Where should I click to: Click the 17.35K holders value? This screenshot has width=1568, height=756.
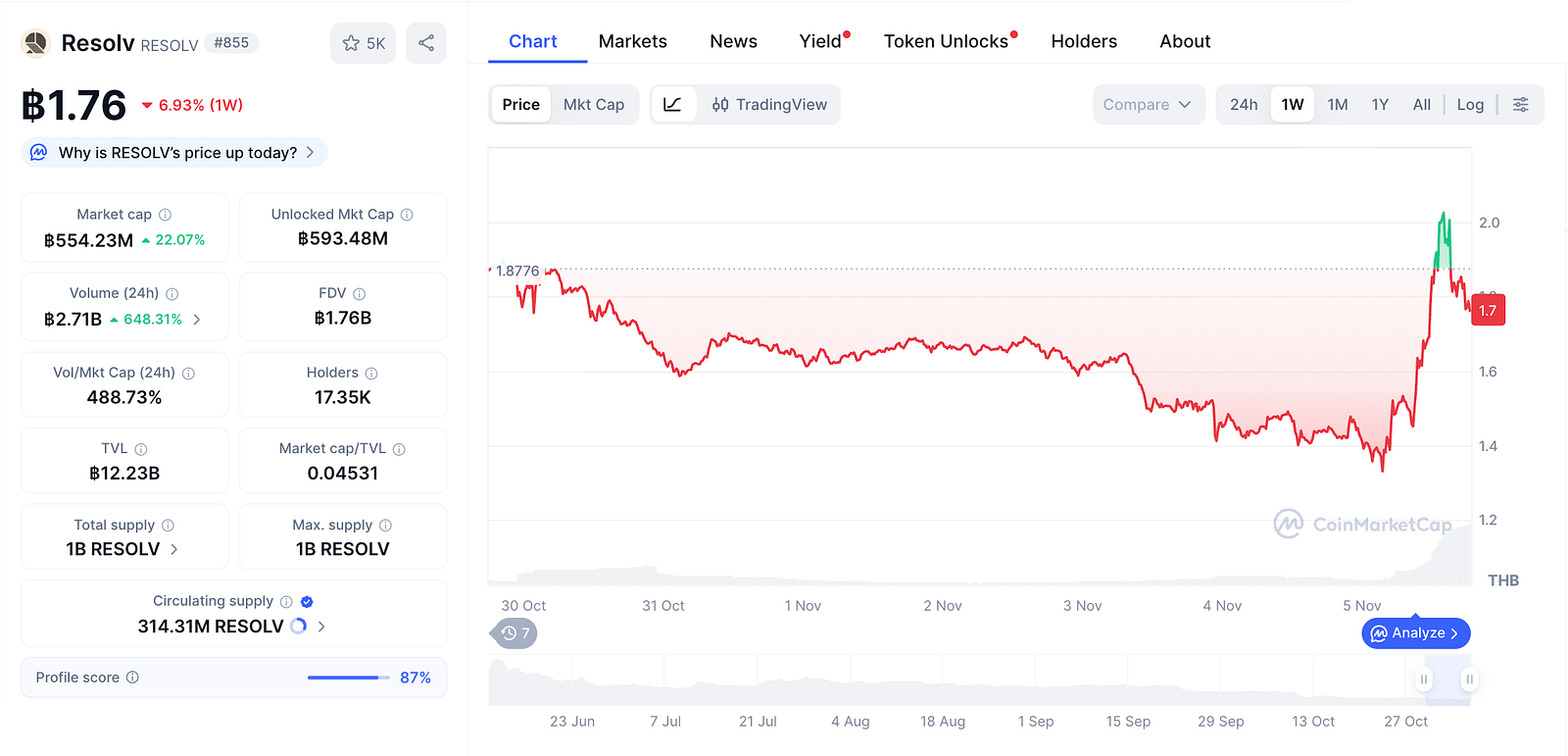coord(343,398)
